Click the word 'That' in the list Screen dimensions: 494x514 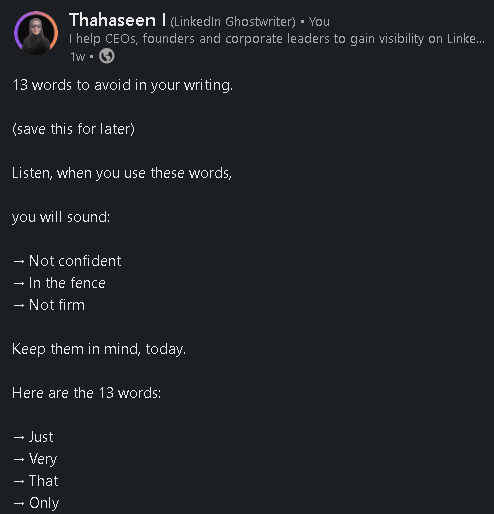(43, 481)
